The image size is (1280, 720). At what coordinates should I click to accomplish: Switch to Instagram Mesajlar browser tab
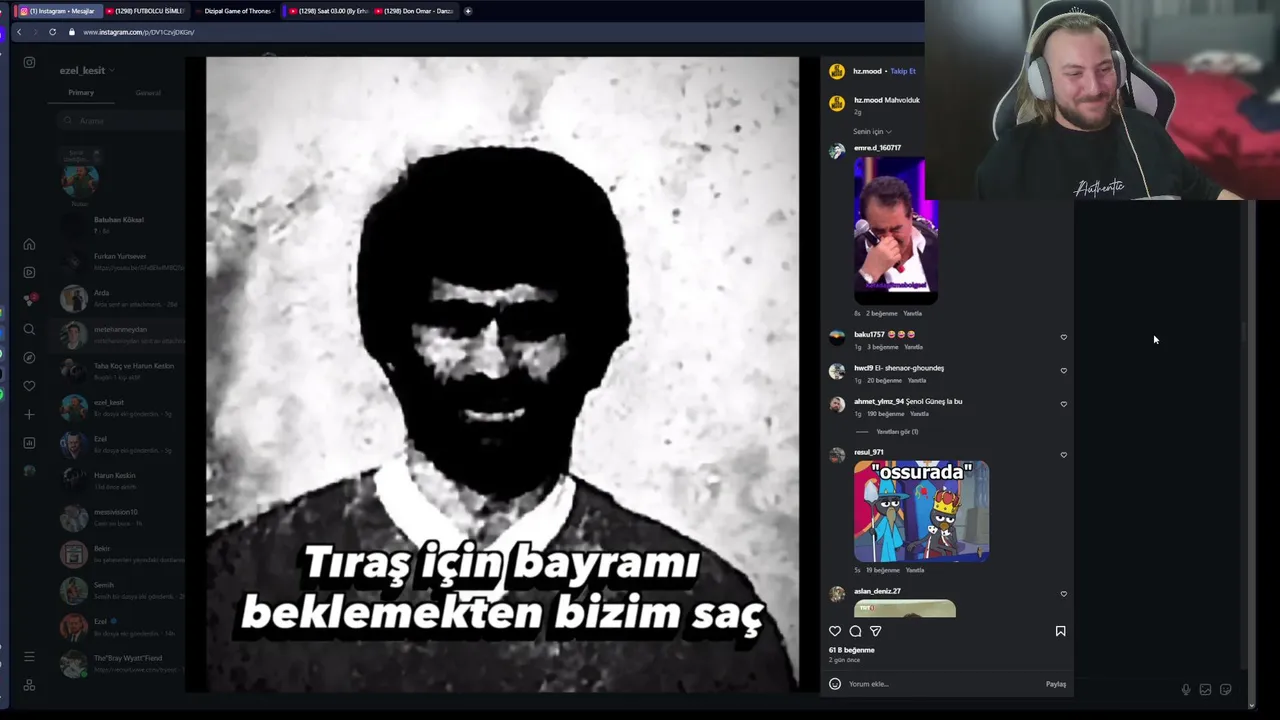[58, 11]
